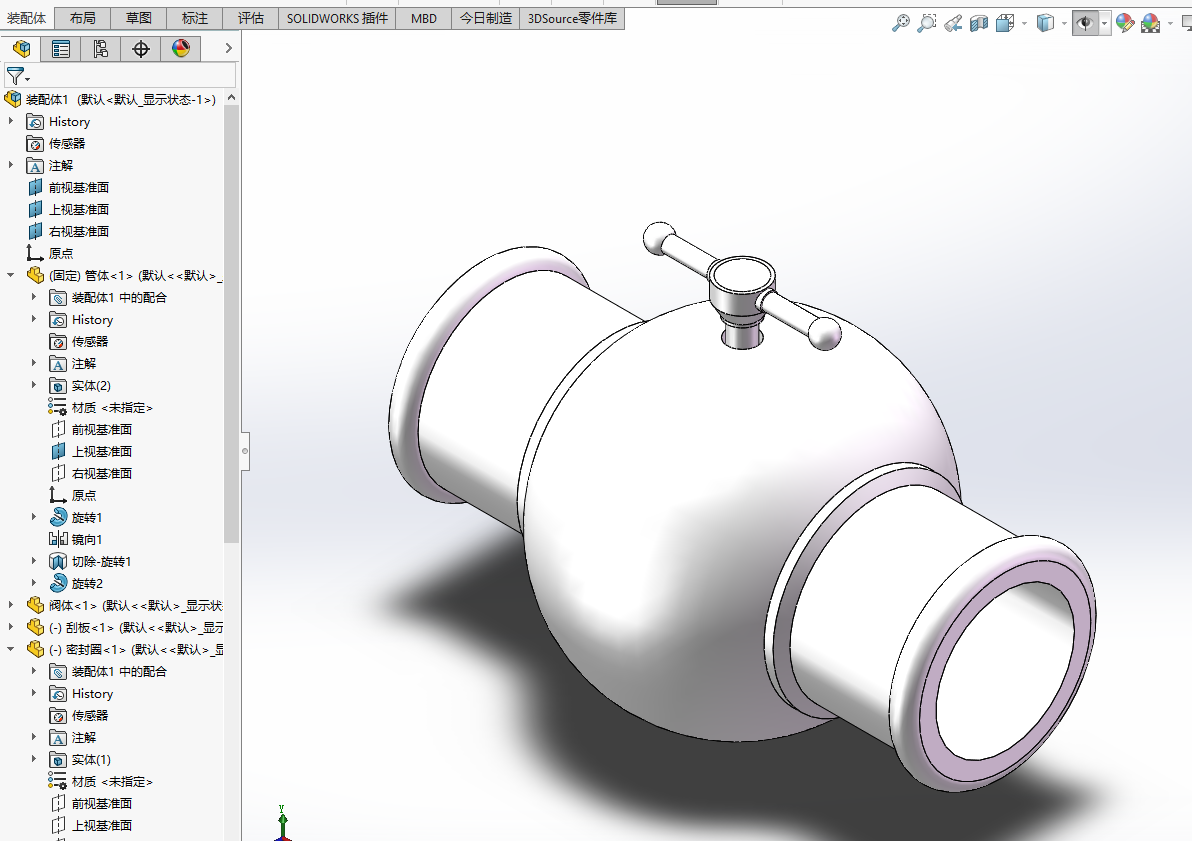1192x841 pixels.
Task: Open the View Orientation cube icon
Action: pyautogui.click(x=1005, y=24)
